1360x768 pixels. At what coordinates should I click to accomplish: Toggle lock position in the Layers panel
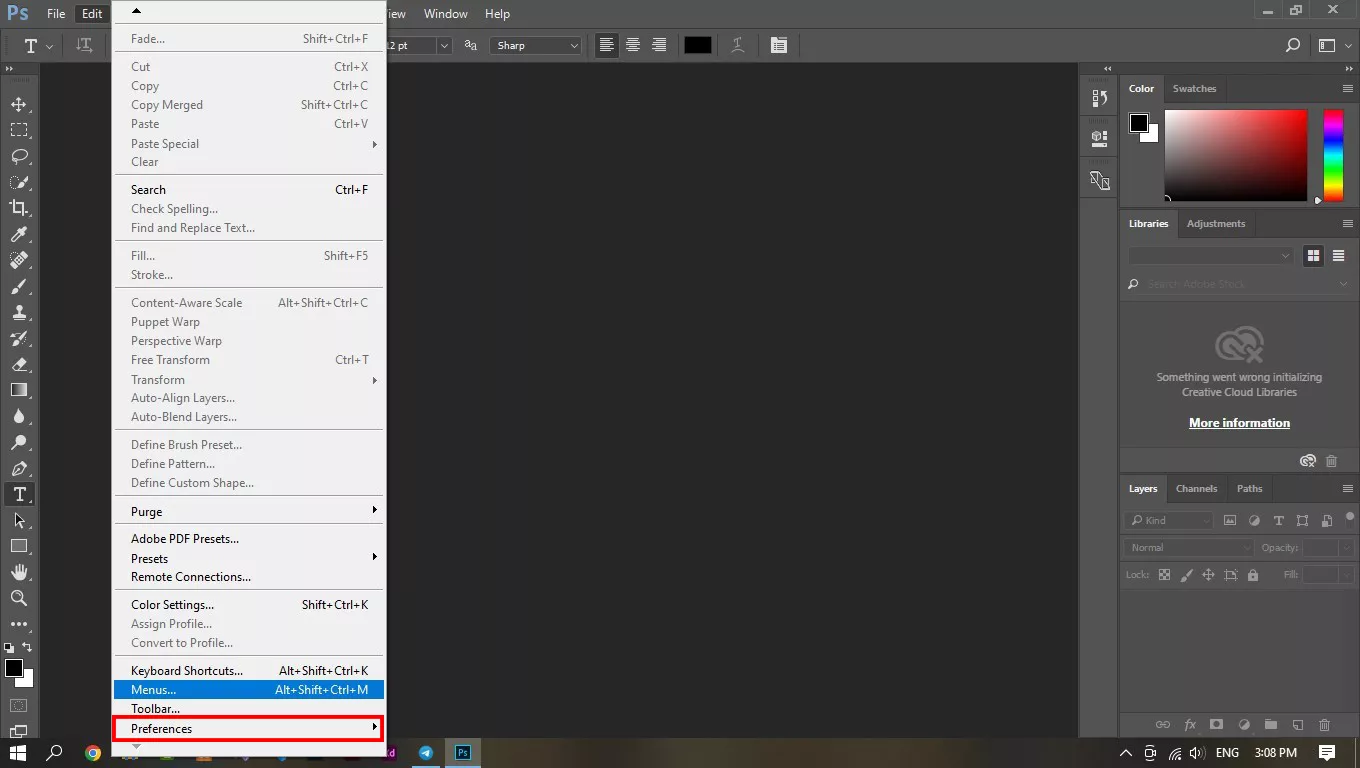pos(1208,575)
